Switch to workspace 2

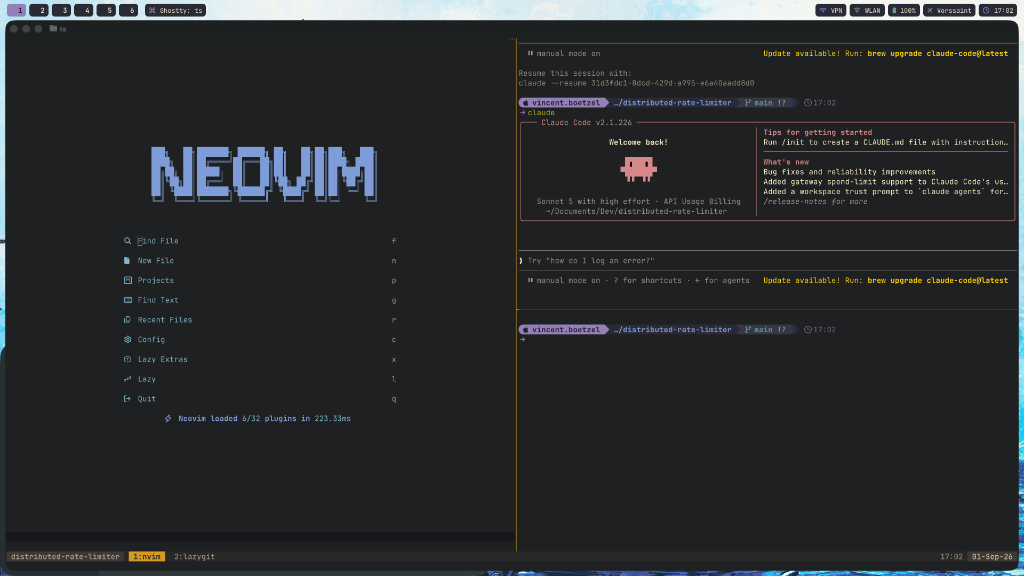pyautogui.click(x=39, y=10)
